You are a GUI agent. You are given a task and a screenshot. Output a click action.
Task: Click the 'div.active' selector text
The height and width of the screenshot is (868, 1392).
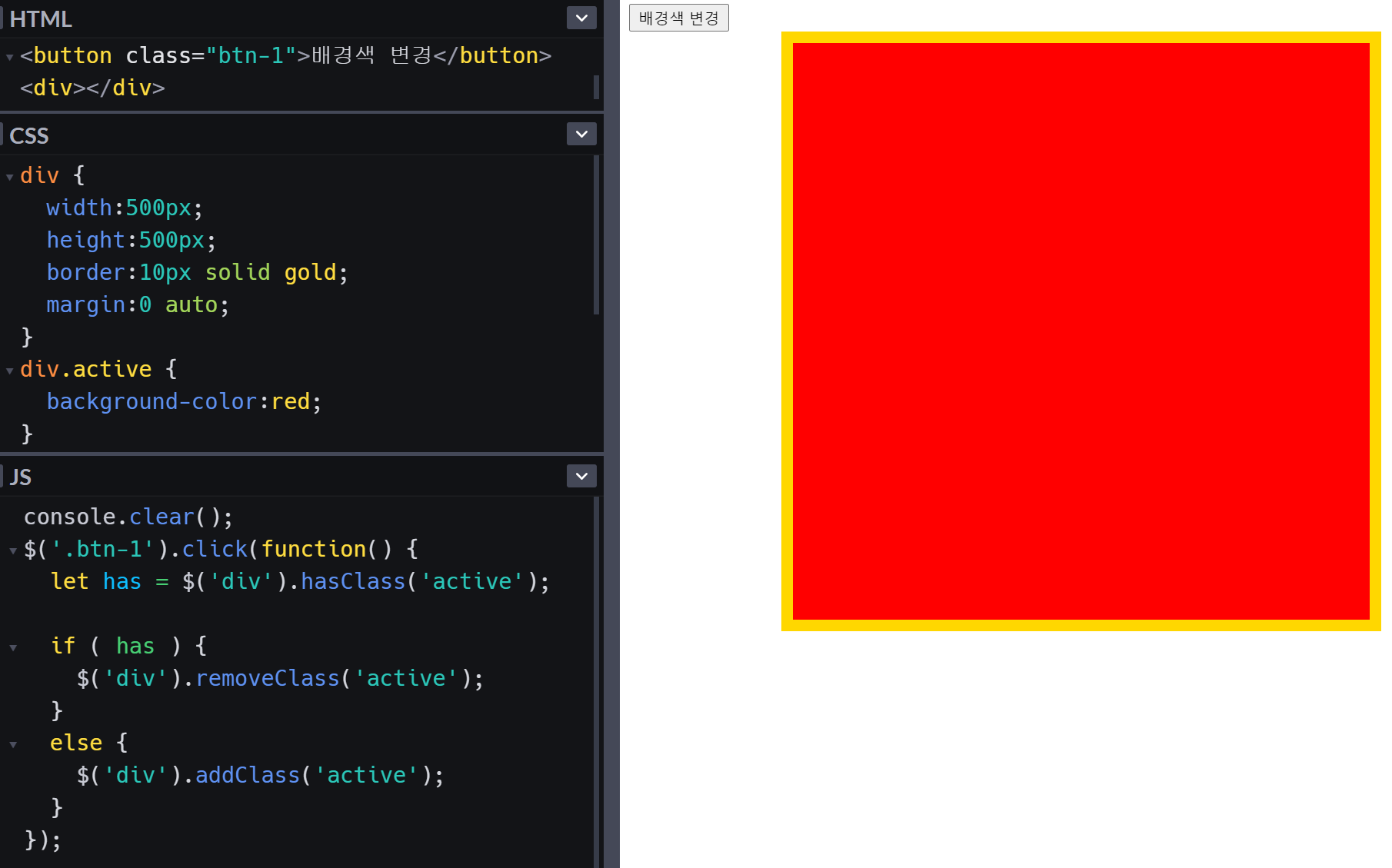85,369
